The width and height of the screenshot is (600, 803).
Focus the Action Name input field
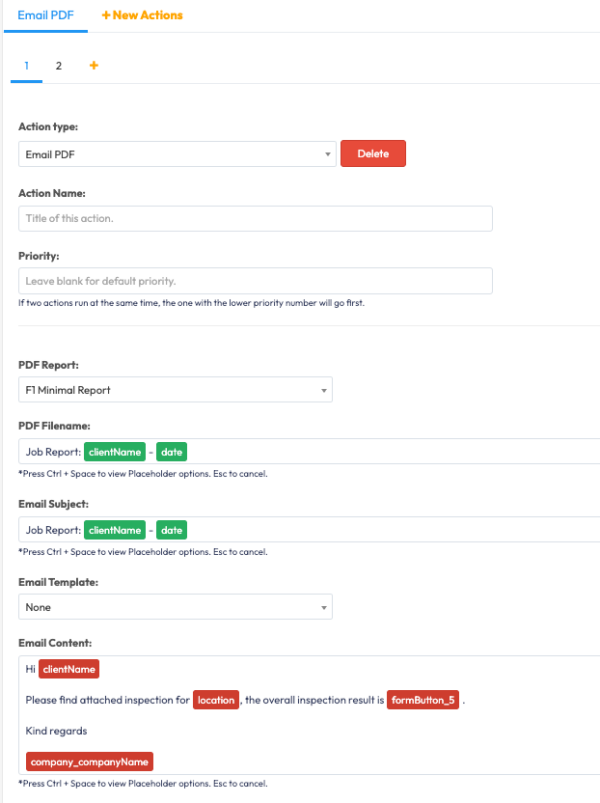coord(255,219)
